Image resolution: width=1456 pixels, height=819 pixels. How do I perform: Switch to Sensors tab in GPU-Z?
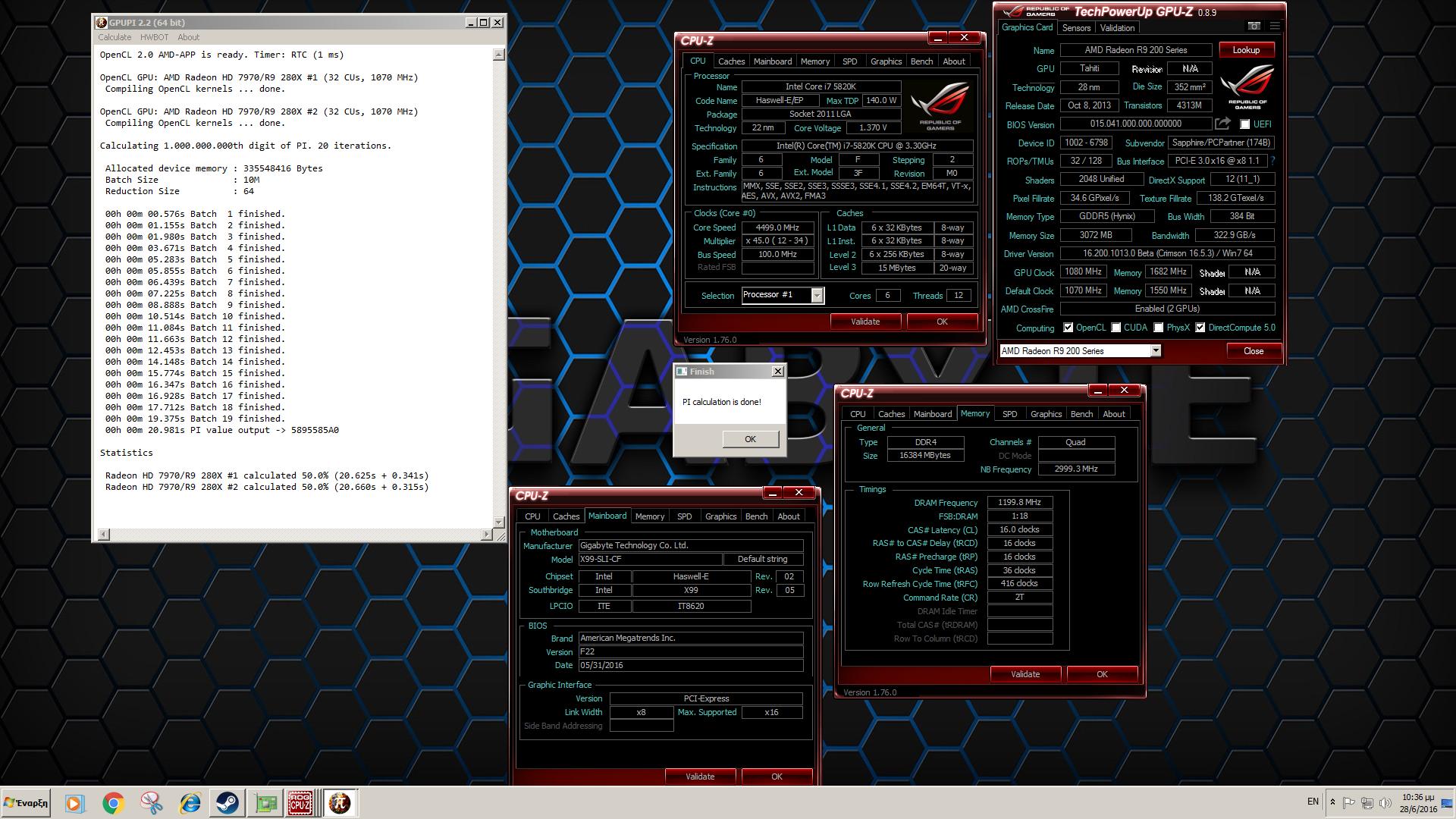click(1076, 28)
